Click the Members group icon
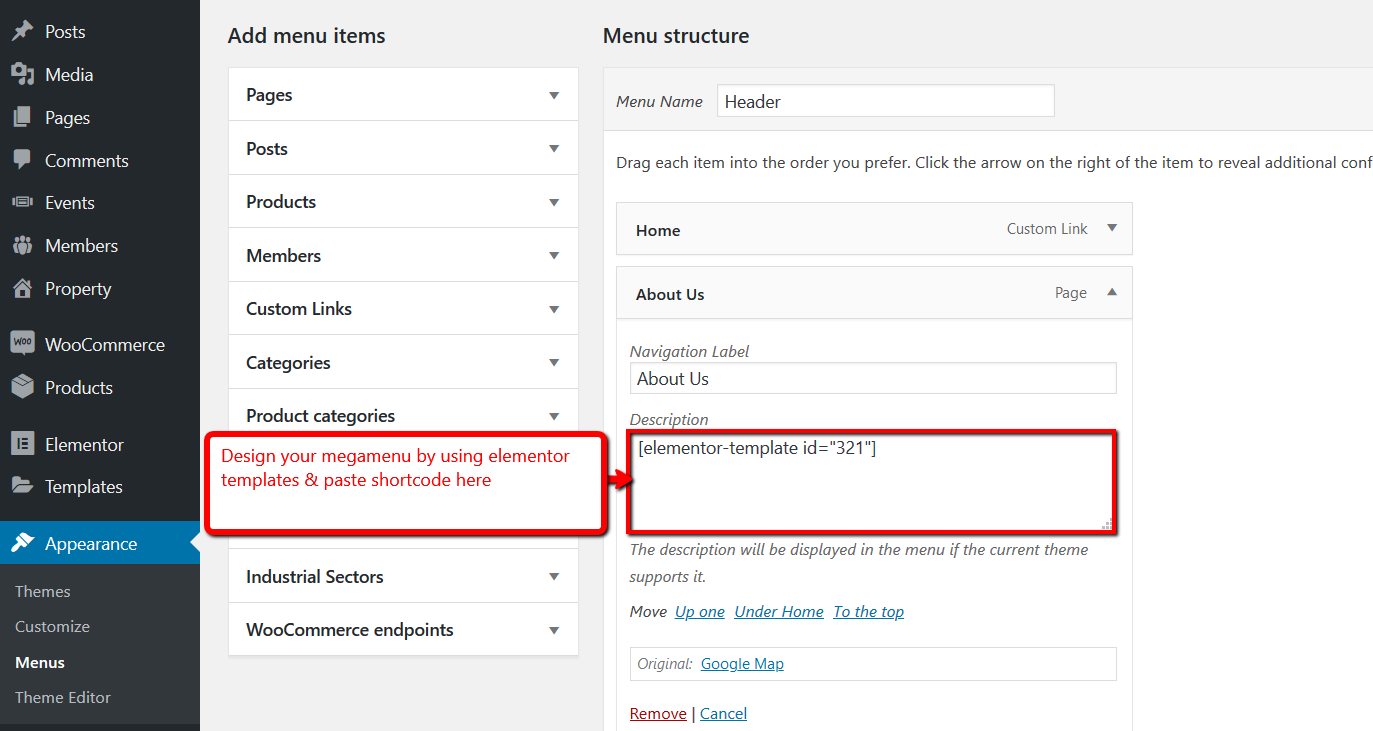 22,245
